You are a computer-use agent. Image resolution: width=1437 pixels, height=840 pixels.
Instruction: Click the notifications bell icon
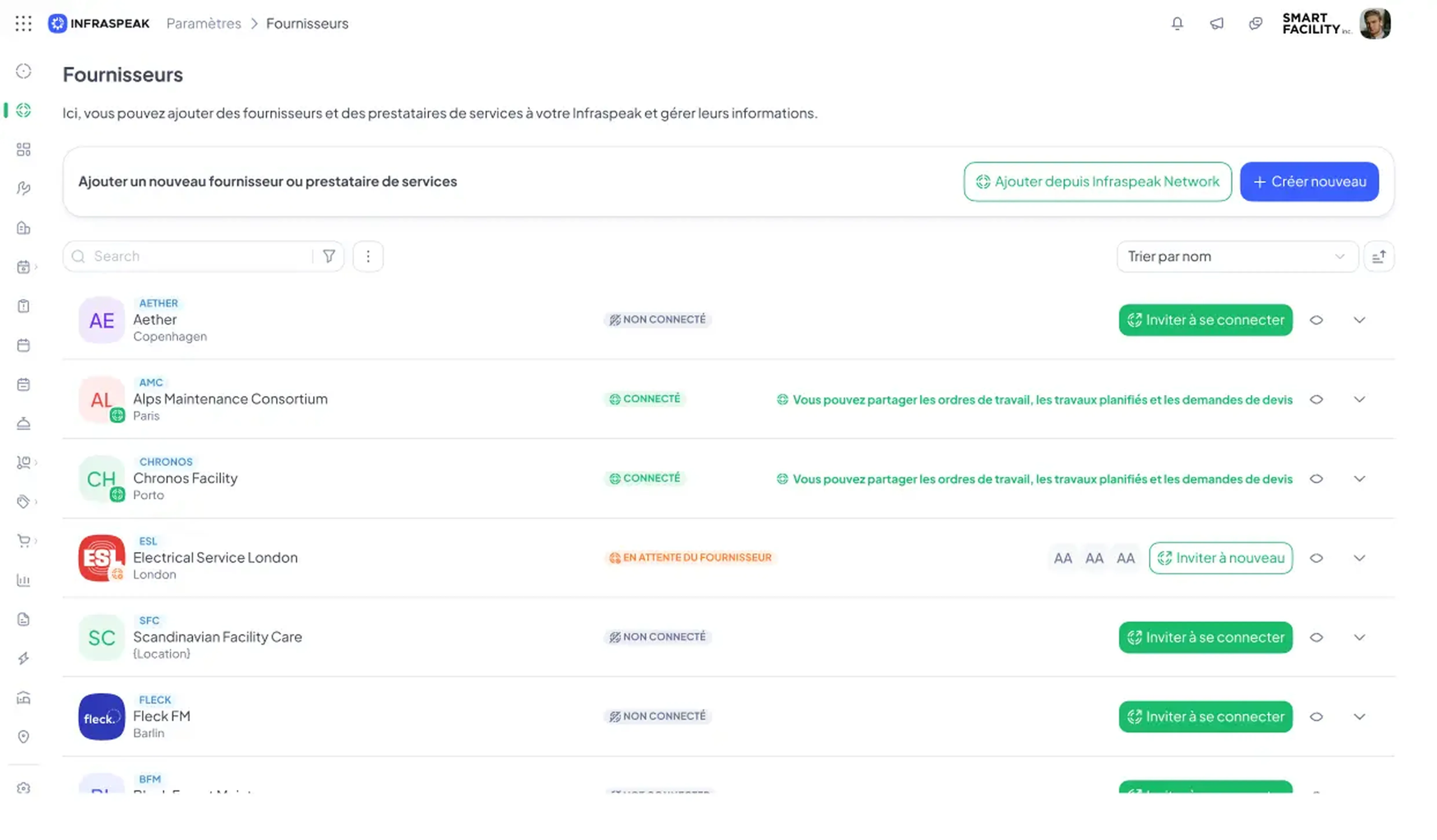pos(1177,23)
